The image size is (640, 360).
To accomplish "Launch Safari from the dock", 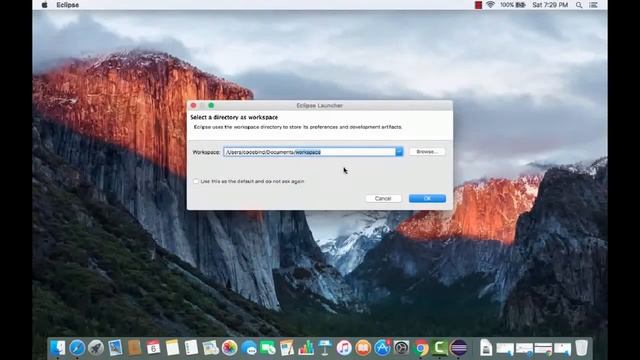I will point(77,348).
